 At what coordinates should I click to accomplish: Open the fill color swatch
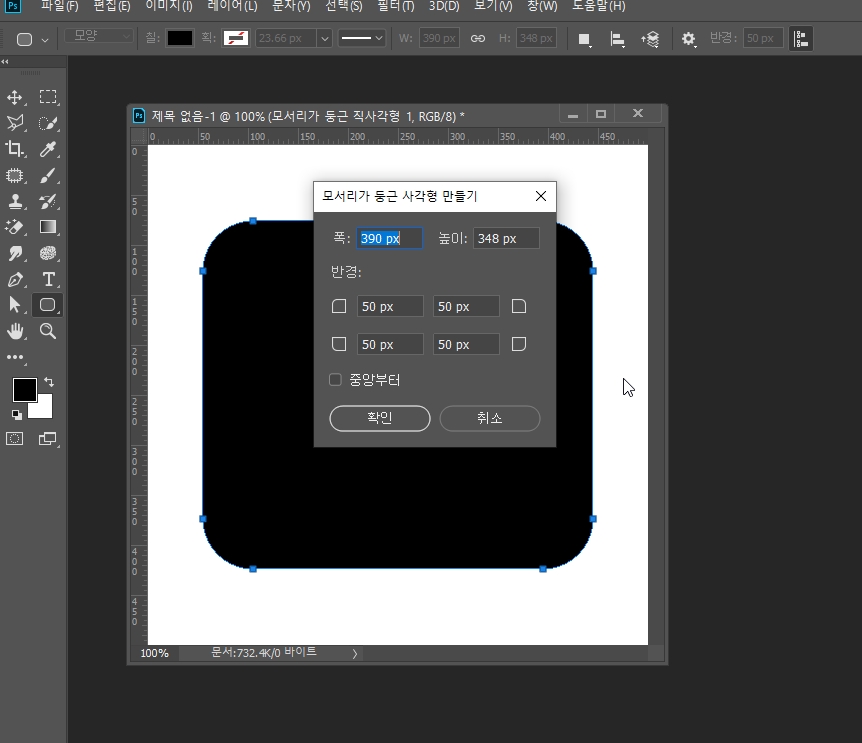pos(180,38)
